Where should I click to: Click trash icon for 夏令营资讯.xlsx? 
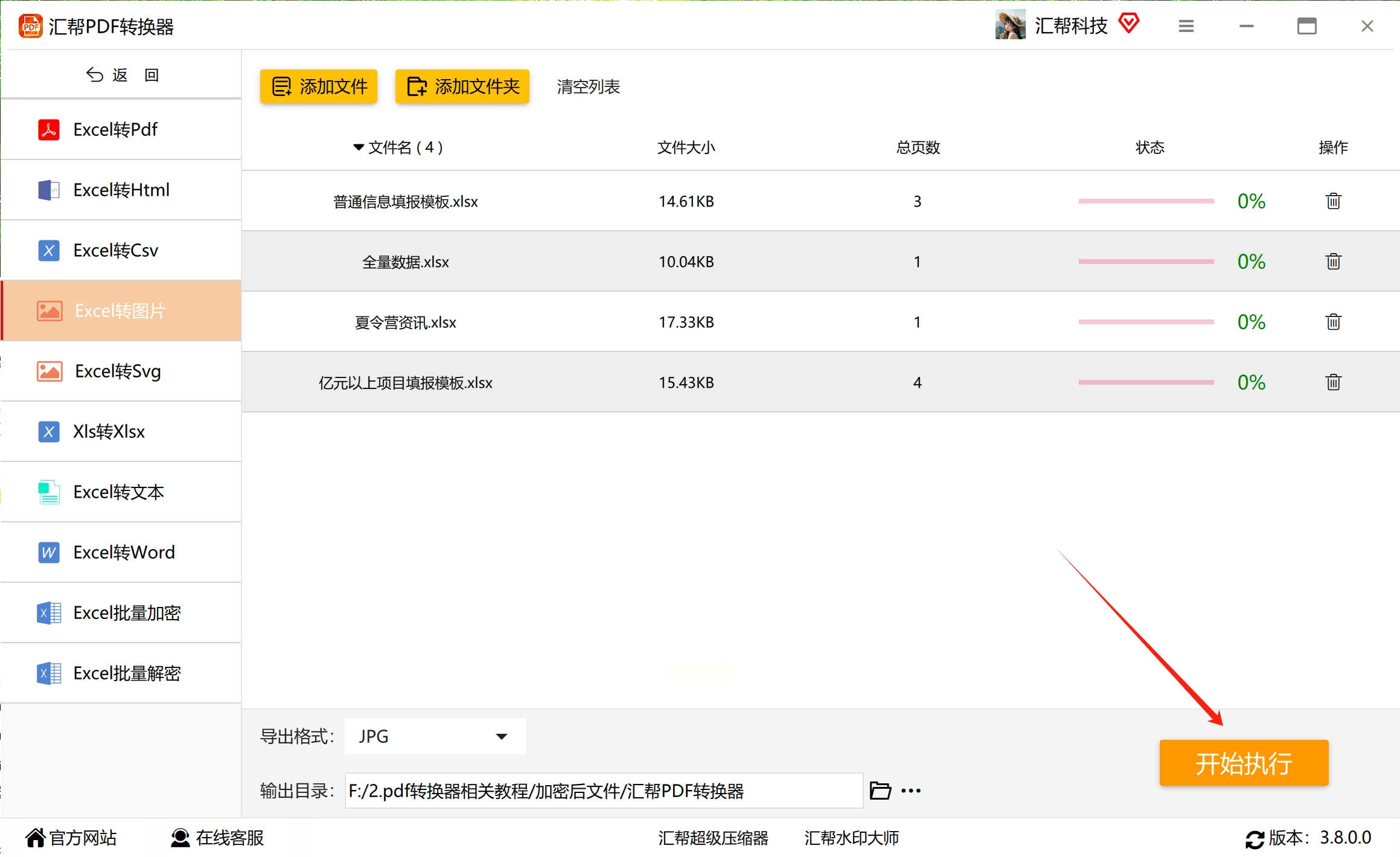tap(1333, 322)
